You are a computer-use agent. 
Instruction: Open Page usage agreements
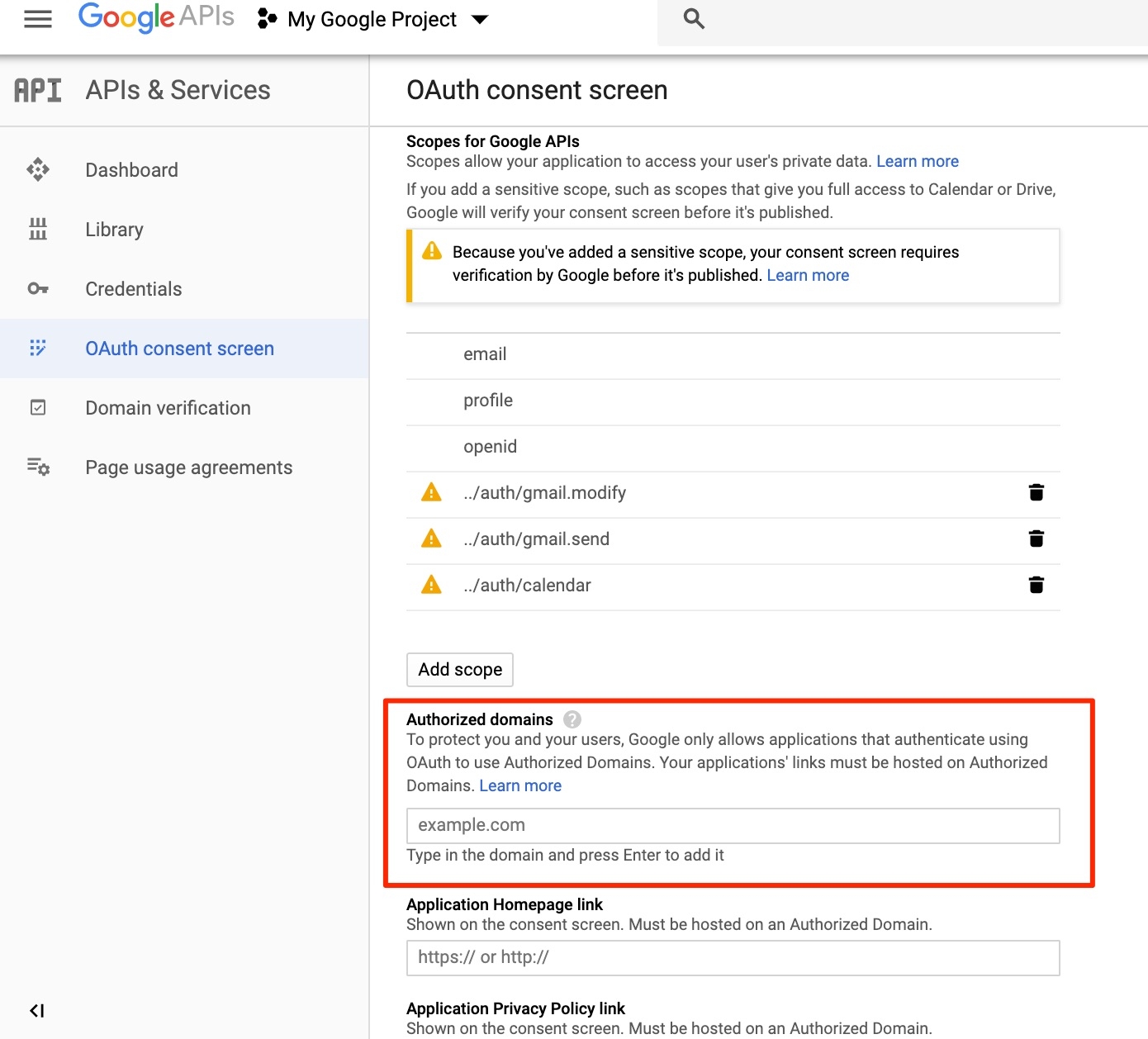point(188,467)
